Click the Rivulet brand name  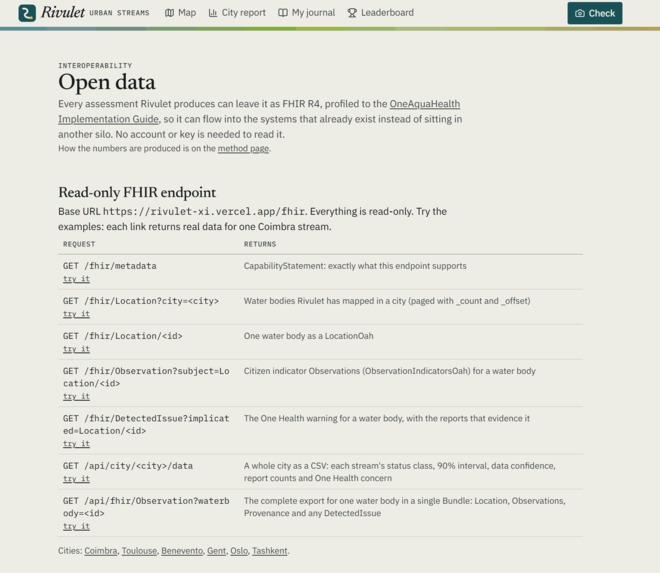click(x=63, y=12)
